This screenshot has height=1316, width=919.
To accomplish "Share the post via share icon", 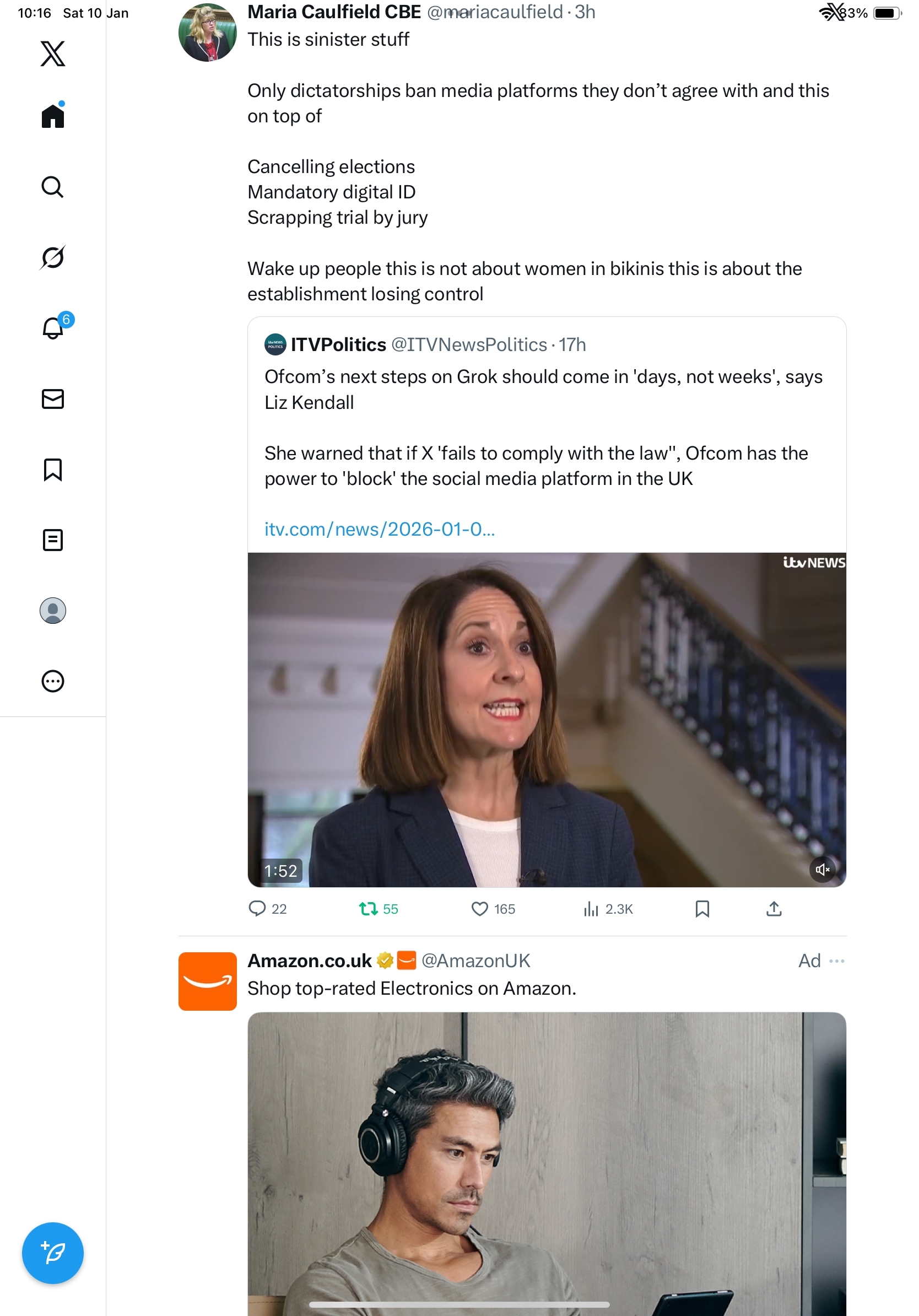I will (774, 909).
